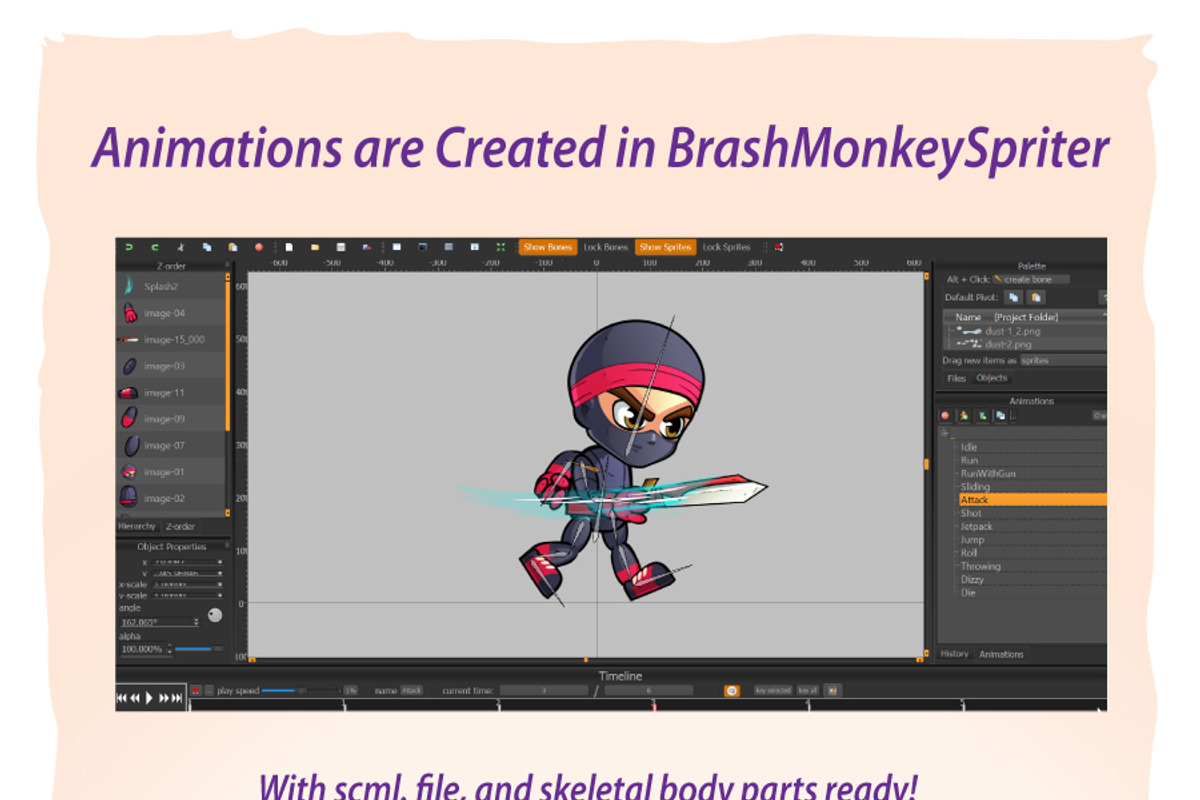The image size is (1200, 800).
Task: Click the key selected button
Action: [773, 690]
